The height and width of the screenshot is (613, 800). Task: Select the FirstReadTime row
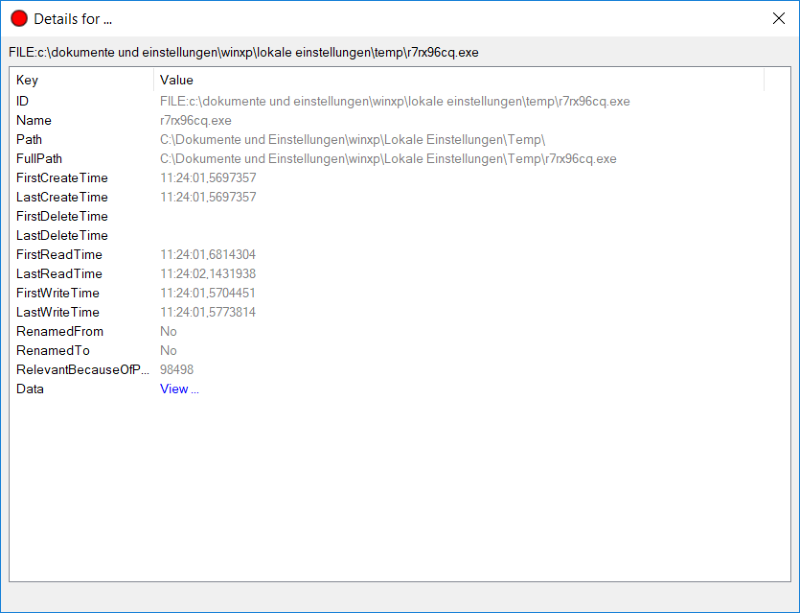click(59, 255)
